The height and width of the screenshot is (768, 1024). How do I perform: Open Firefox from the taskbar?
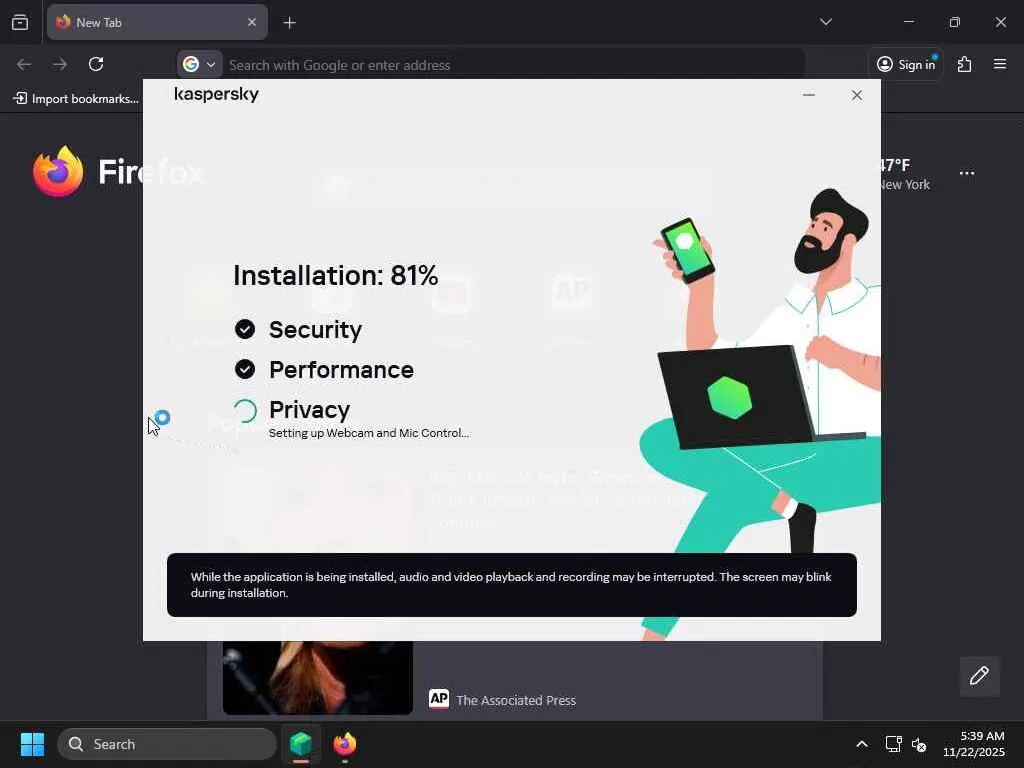coord(345,744)
